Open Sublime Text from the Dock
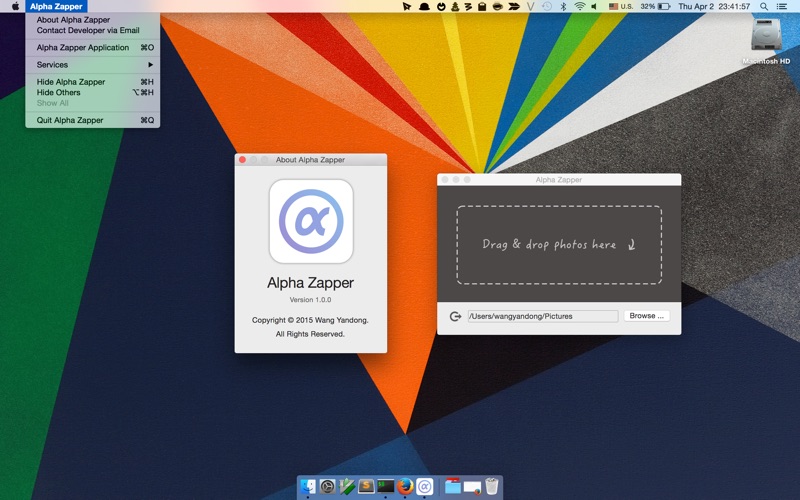The image size is (800, 500). point(366,486)
